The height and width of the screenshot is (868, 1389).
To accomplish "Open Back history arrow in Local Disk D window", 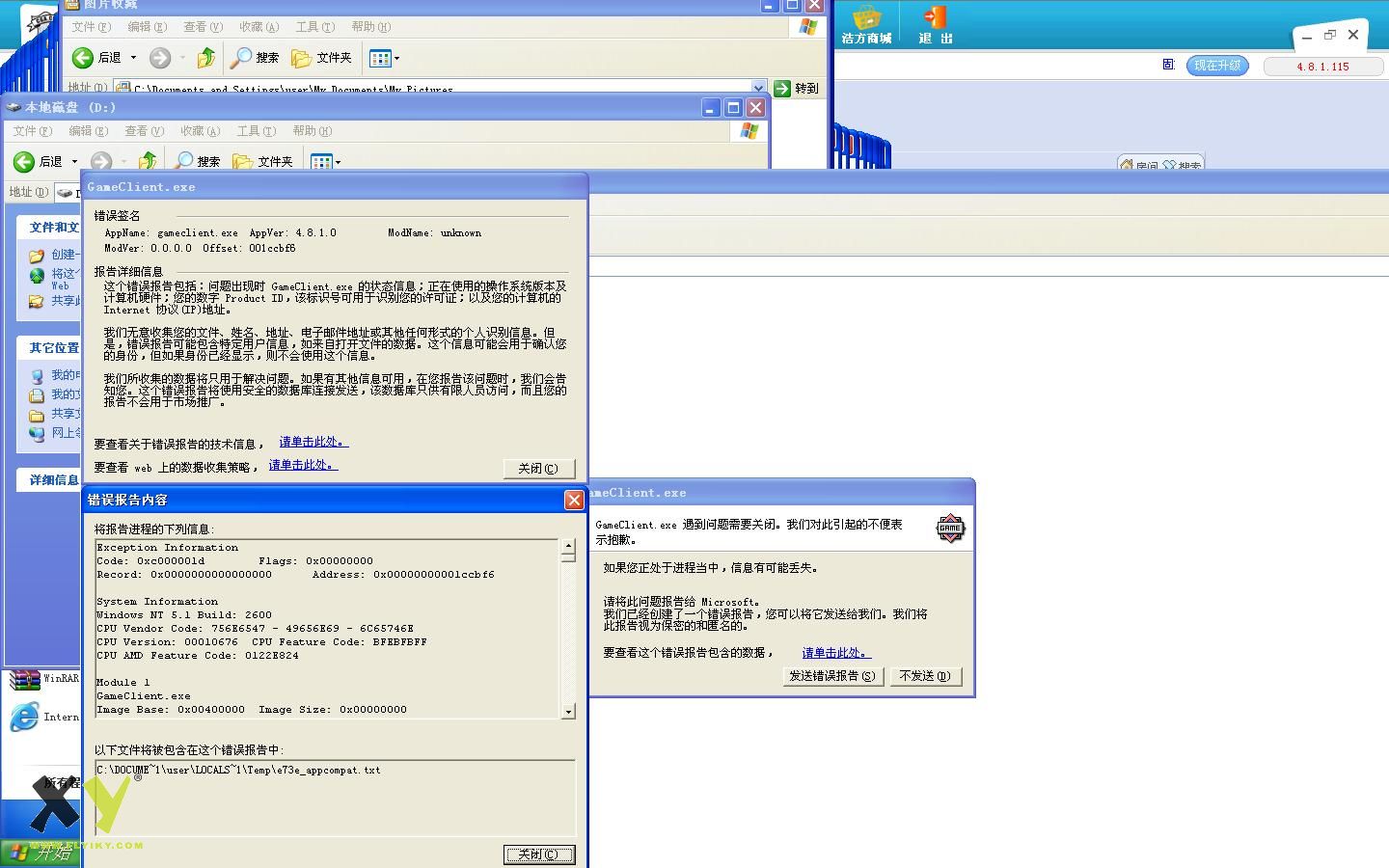I will point(74,161).
